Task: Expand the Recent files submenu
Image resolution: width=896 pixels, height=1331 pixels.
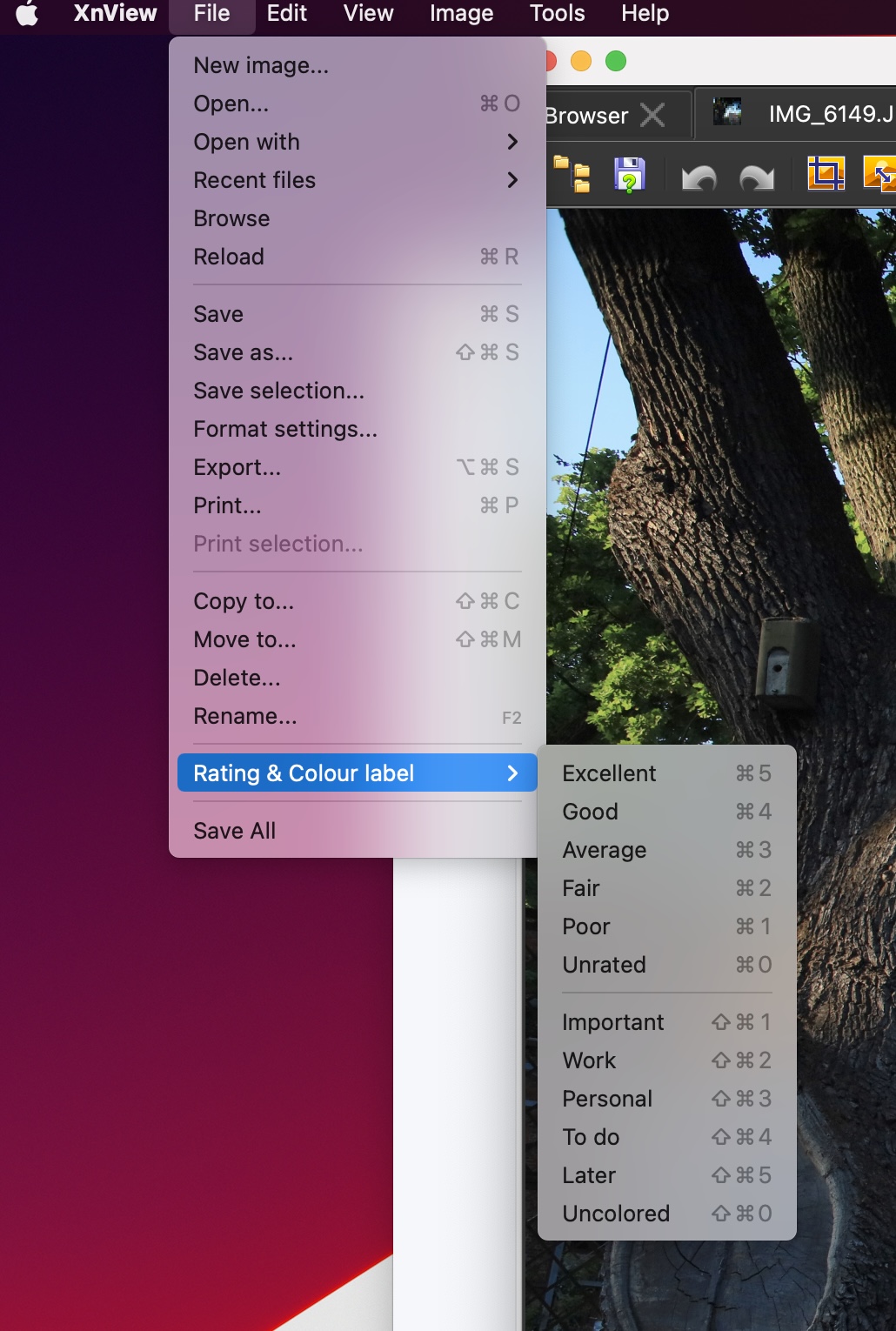Action: 358,180
